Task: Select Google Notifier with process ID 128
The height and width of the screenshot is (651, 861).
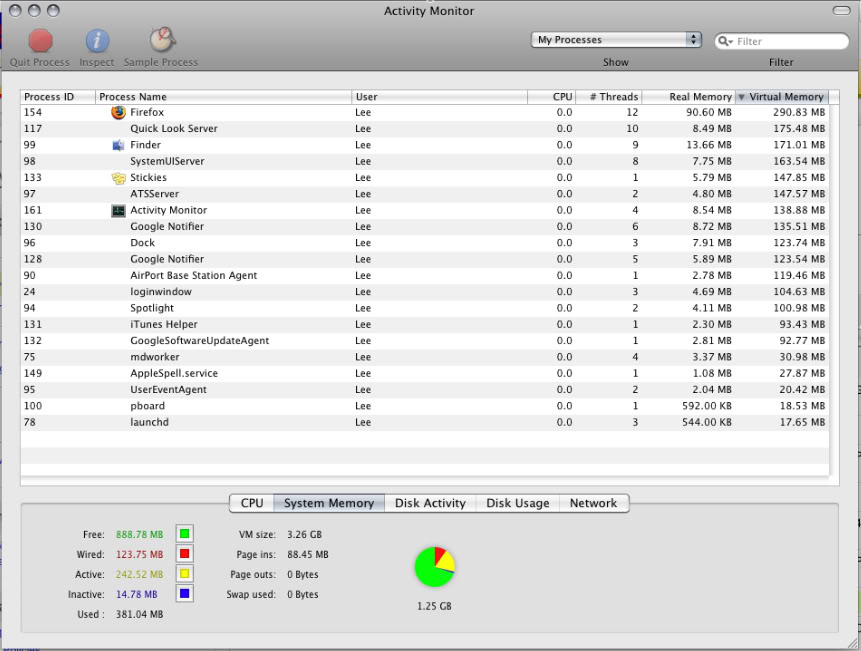Action: click(424, 259)
